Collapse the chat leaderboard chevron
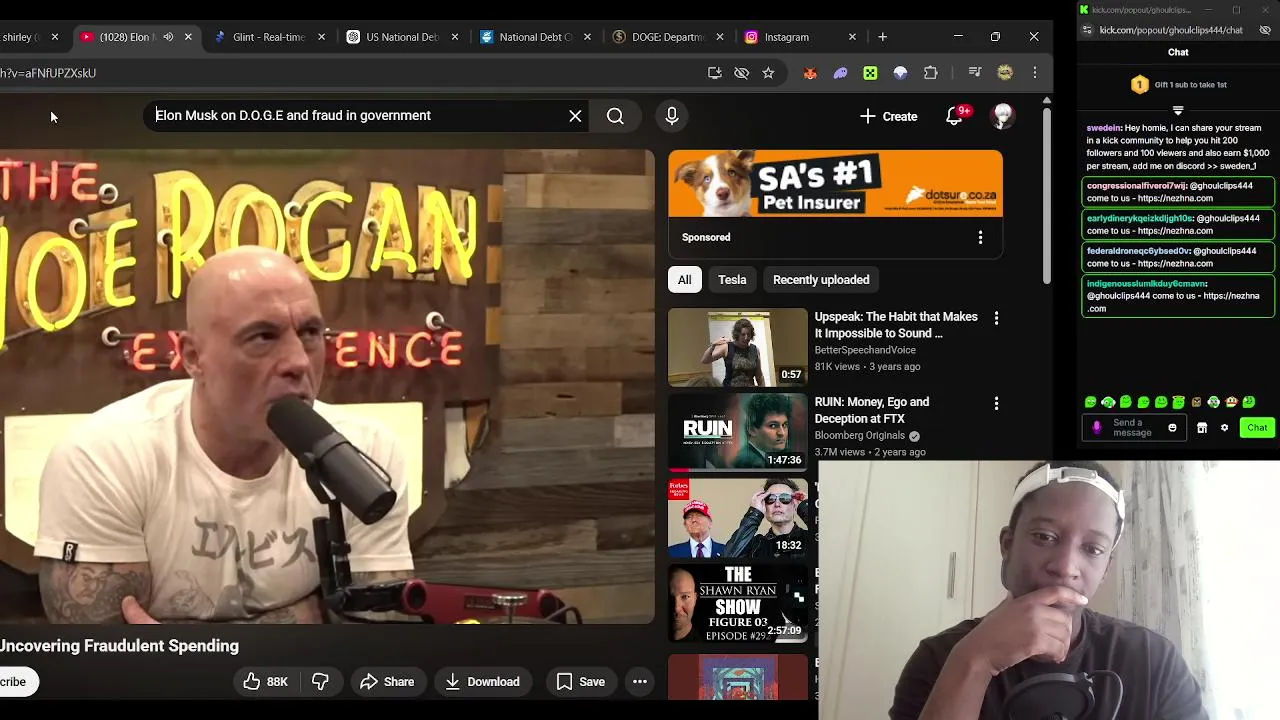The height and width of the screenshot is (720, 1280). click(x=1178, y=110)
